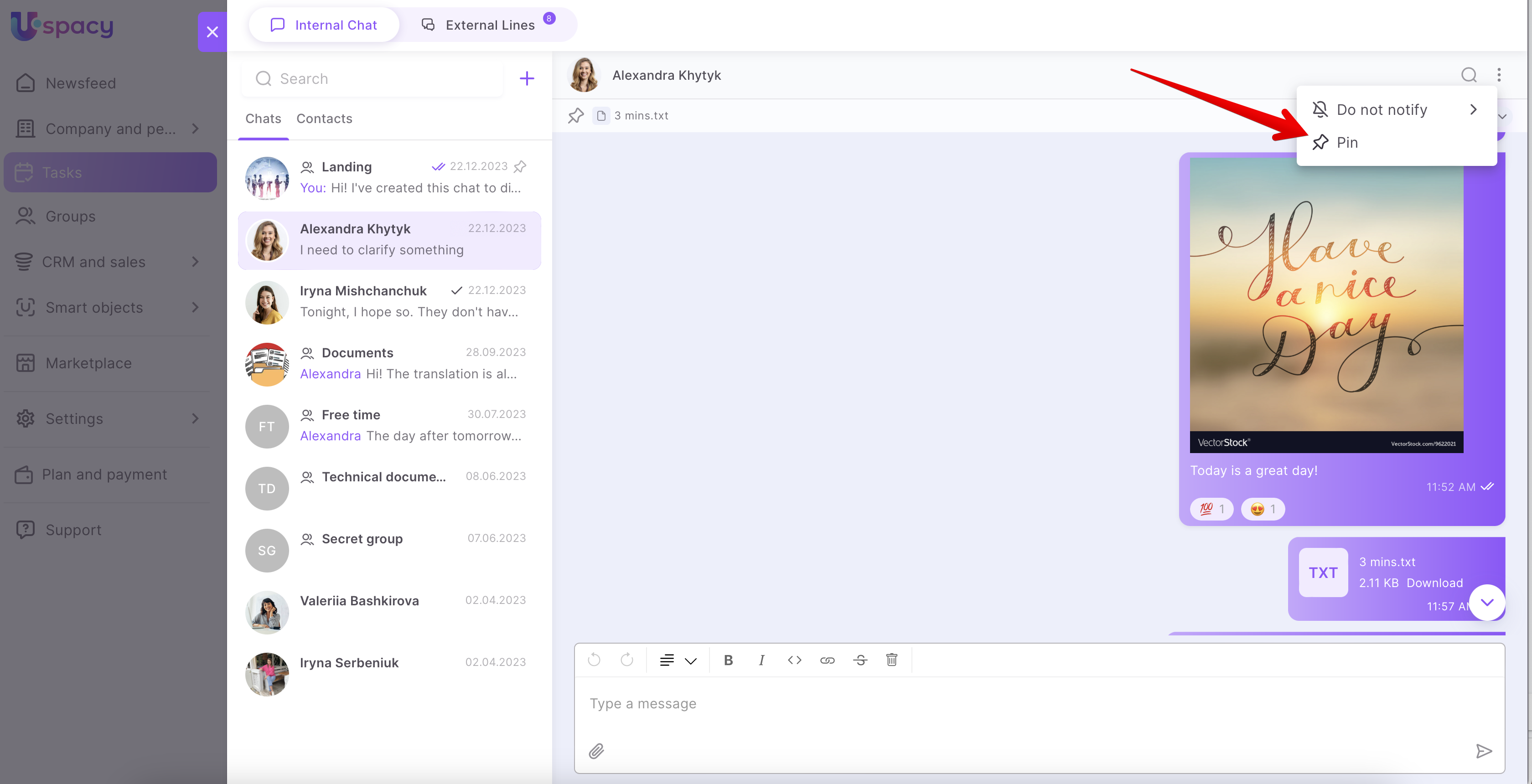
Task: Click the new chat plus icon
Action: click(x=526, y=78)
